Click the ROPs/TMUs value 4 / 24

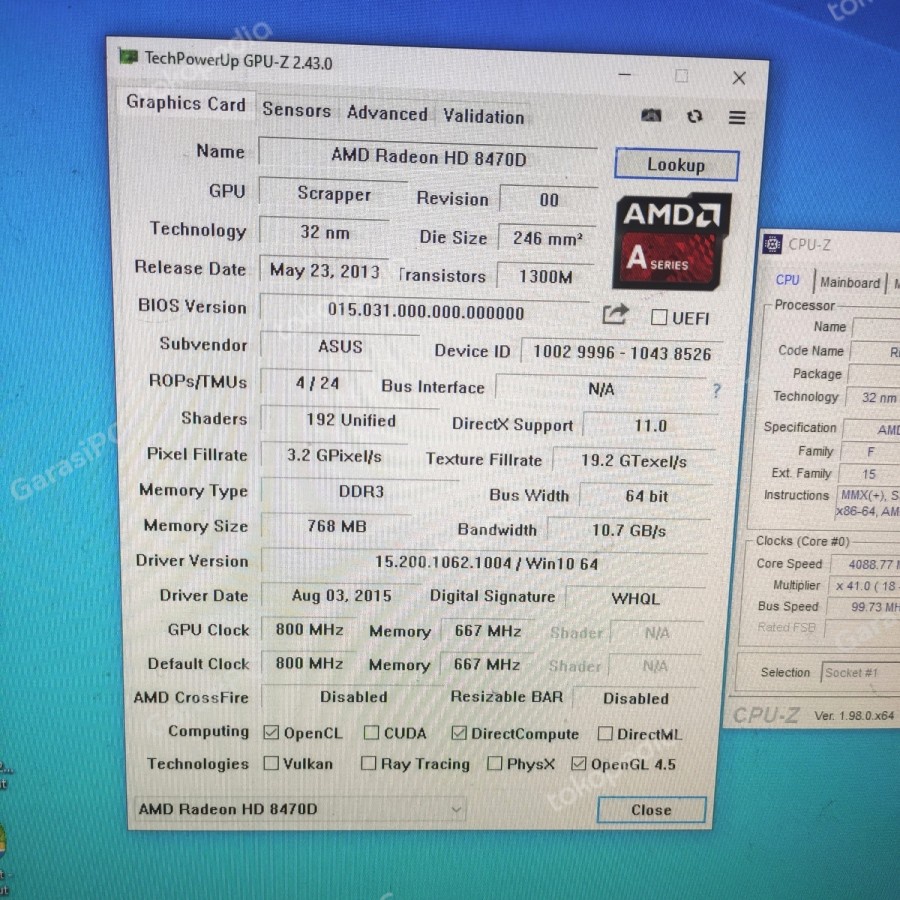pyautogui.click(x=317, y=383)
